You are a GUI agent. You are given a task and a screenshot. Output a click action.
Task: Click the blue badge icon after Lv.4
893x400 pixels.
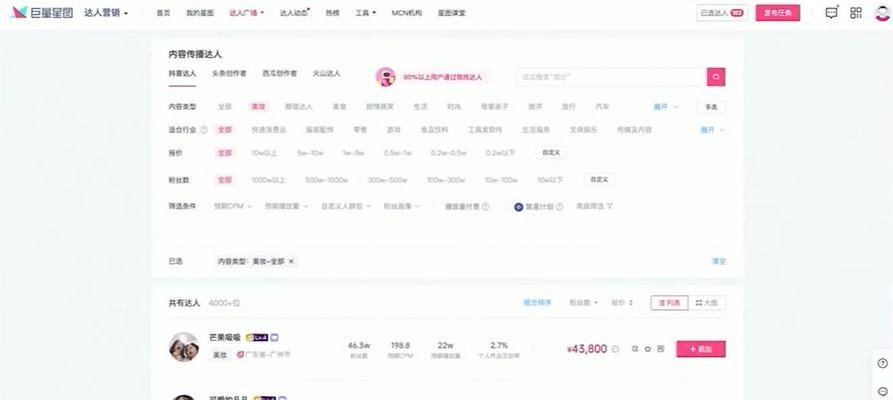click(x=275, y=337)
